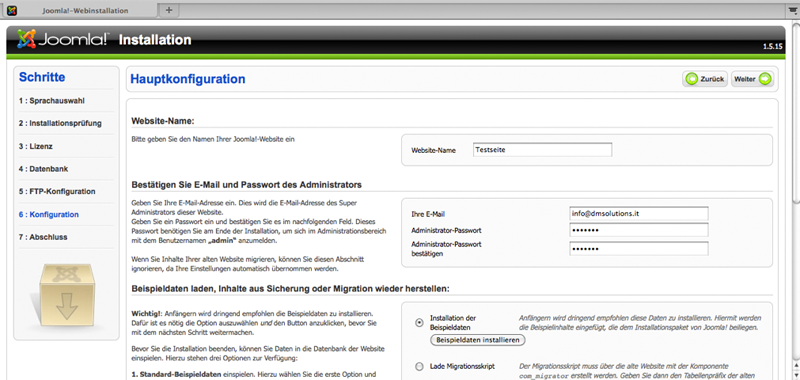Click the Zurück back button
This screenshot has height=380, width=800.
tap(705, 79)
